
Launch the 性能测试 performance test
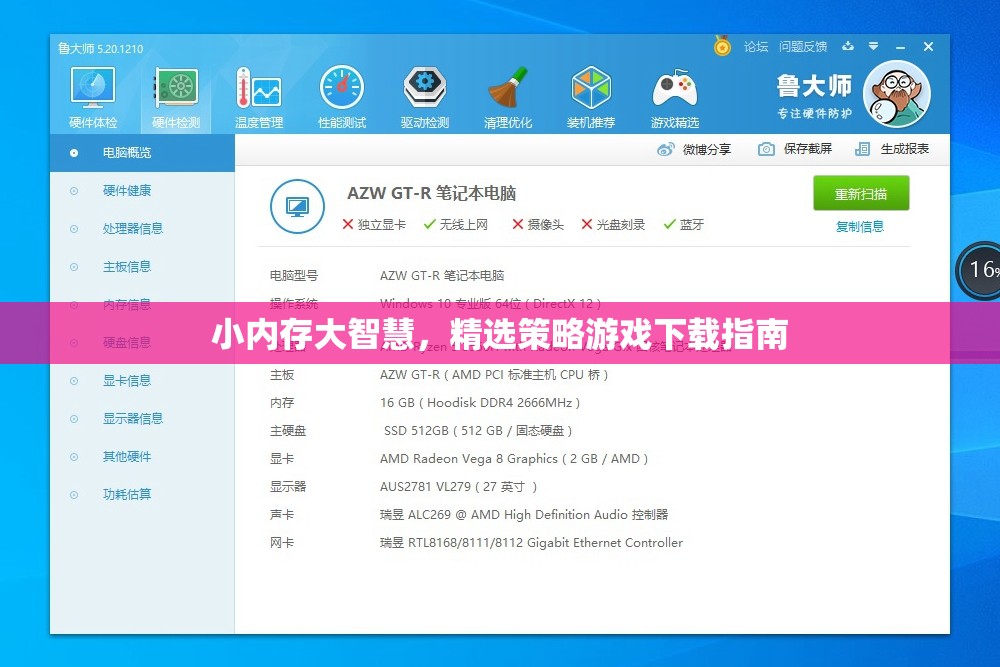pyautogui.click(x=342, y=98)
